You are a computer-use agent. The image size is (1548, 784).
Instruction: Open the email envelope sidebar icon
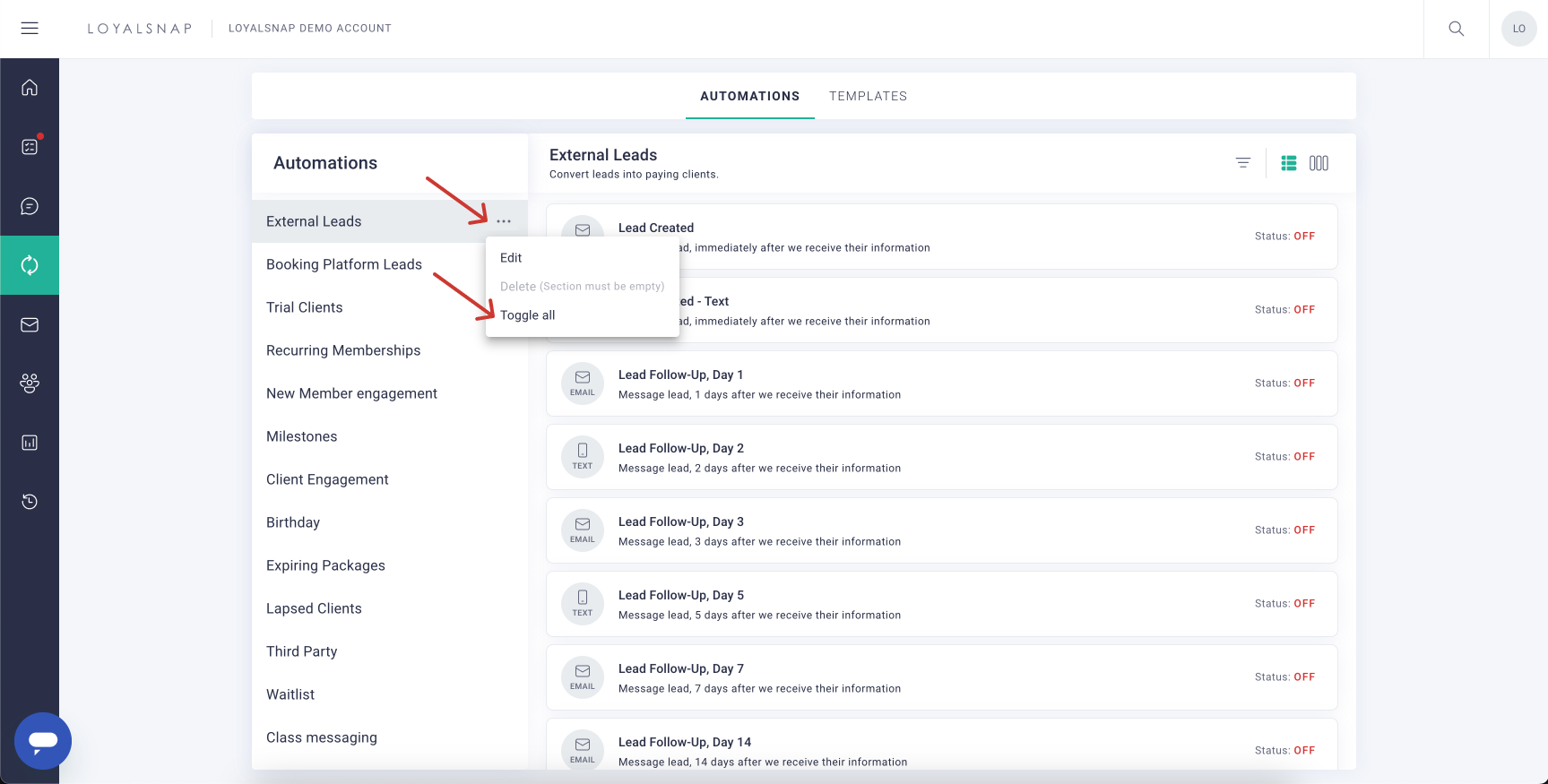coord(30,324)
